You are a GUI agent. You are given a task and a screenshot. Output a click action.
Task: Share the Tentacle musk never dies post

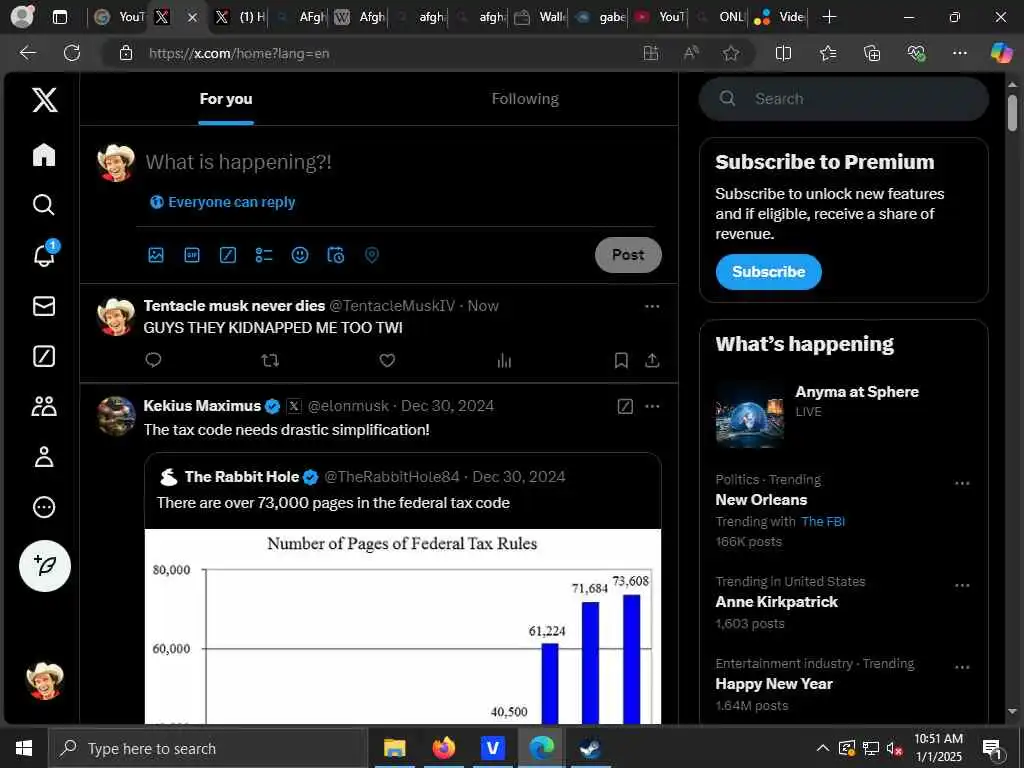(x=652, y=360)
